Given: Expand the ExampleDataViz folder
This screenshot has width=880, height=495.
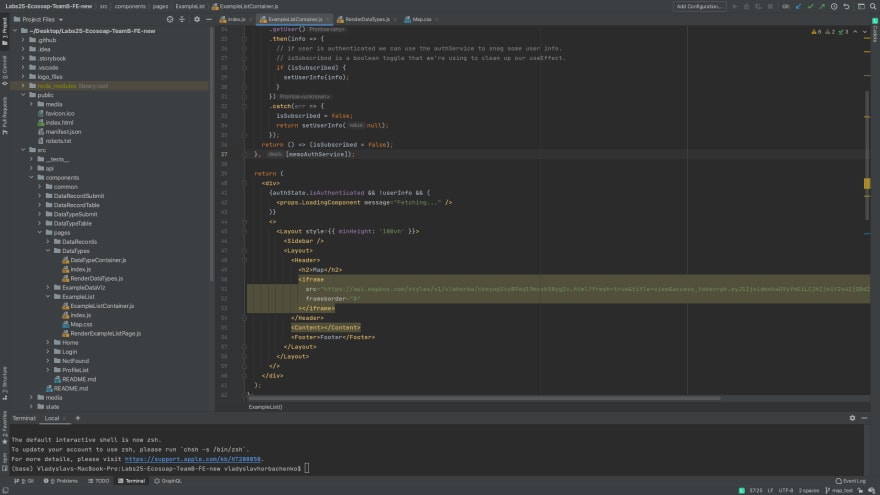Looking at the screenshot, I should 48,287.
